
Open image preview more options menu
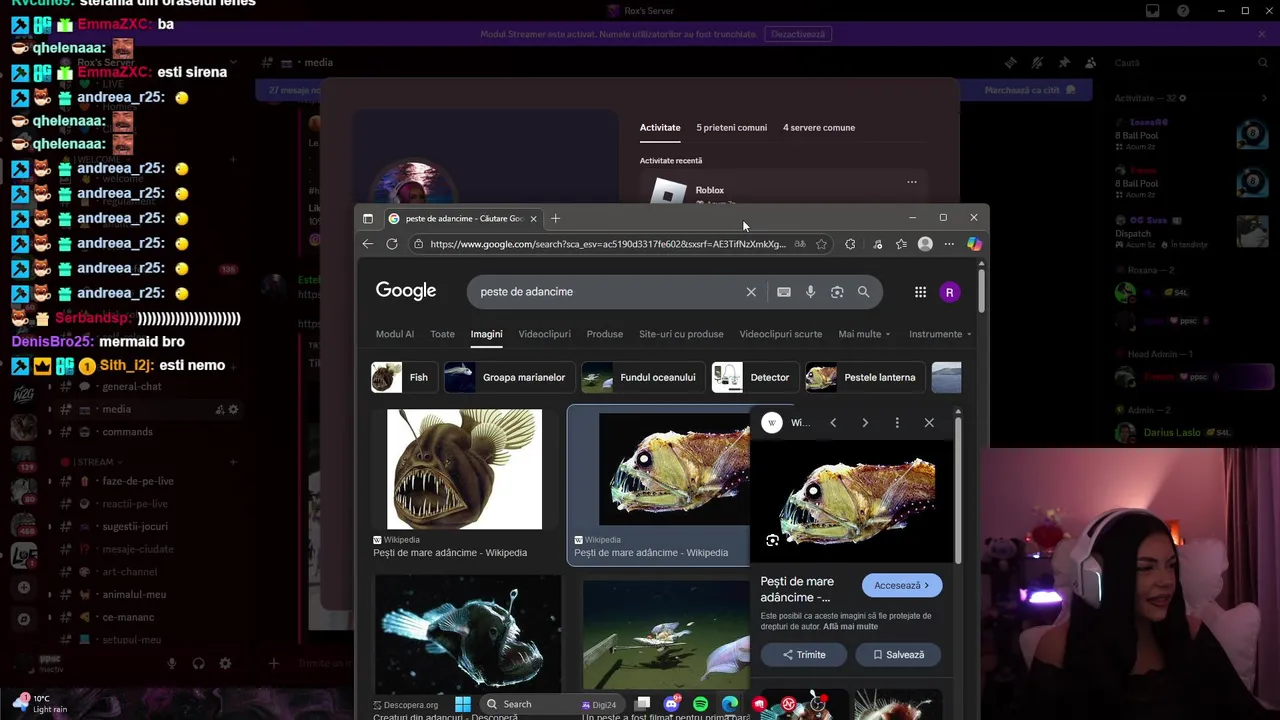[897, 423]
